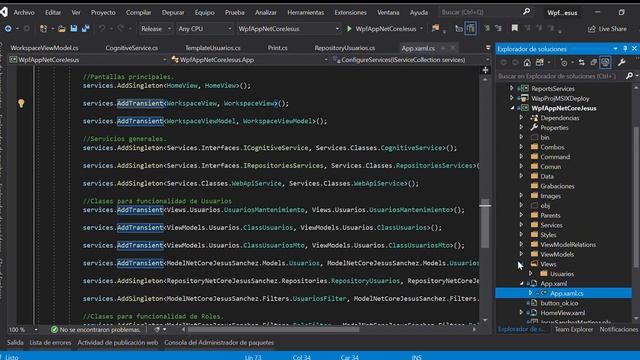Collapse the WpfAppNetCoreJesus project node
640x360 pixels.
click(512, 108)
